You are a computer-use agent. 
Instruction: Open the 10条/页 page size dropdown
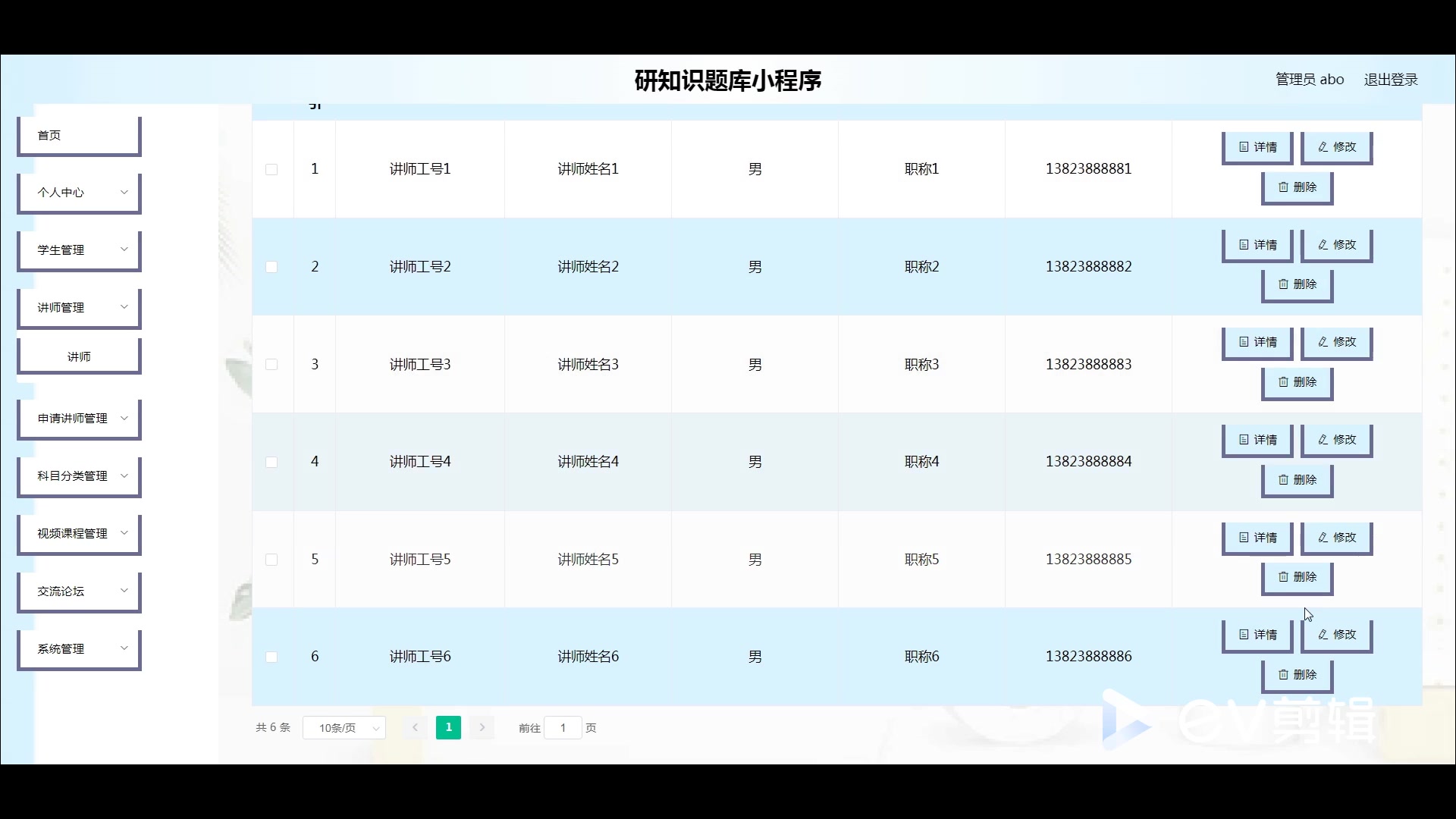(344, 728)
